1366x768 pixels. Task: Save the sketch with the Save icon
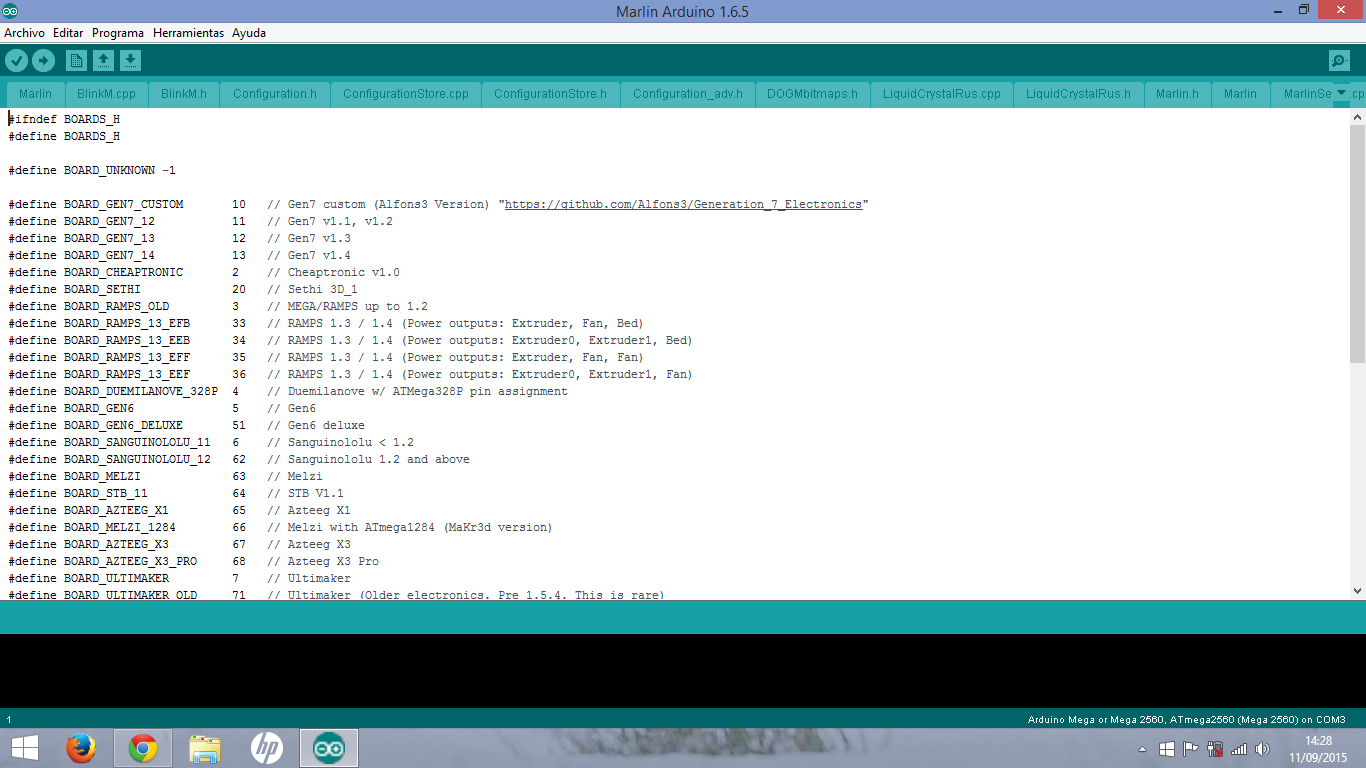point(130,61)
